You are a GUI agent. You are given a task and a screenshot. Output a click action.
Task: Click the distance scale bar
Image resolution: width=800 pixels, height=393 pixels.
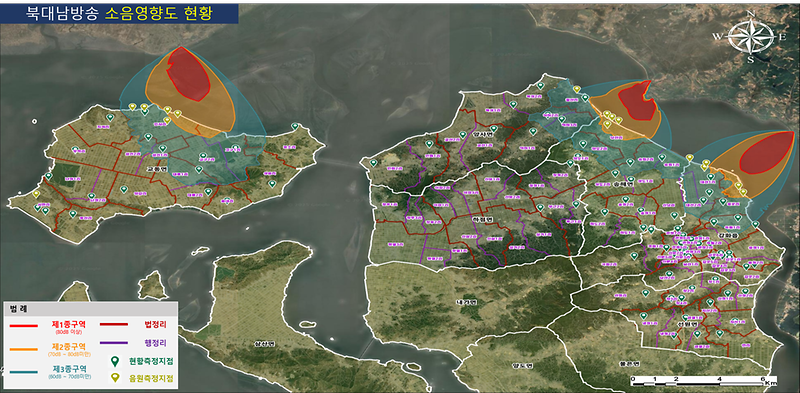(x=704, y=380)
